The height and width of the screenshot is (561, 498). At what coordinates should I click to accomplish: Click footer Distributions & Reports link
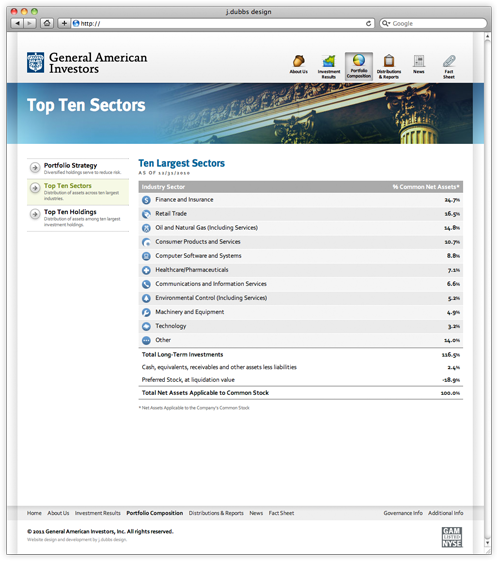[216, 513]
